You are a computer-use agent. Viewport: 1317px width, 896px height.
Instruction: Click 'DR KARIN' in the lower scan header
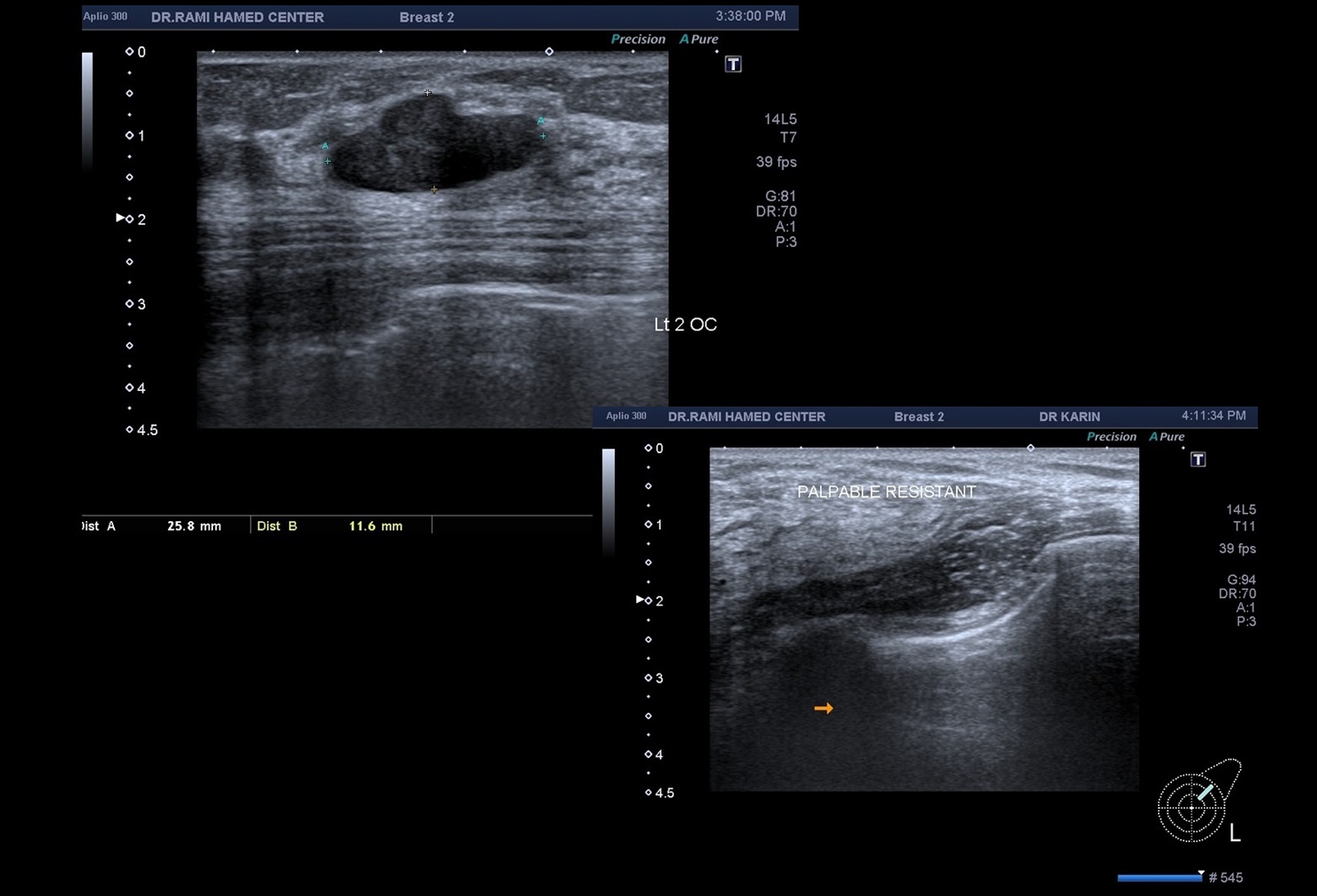coord(1069,417)
